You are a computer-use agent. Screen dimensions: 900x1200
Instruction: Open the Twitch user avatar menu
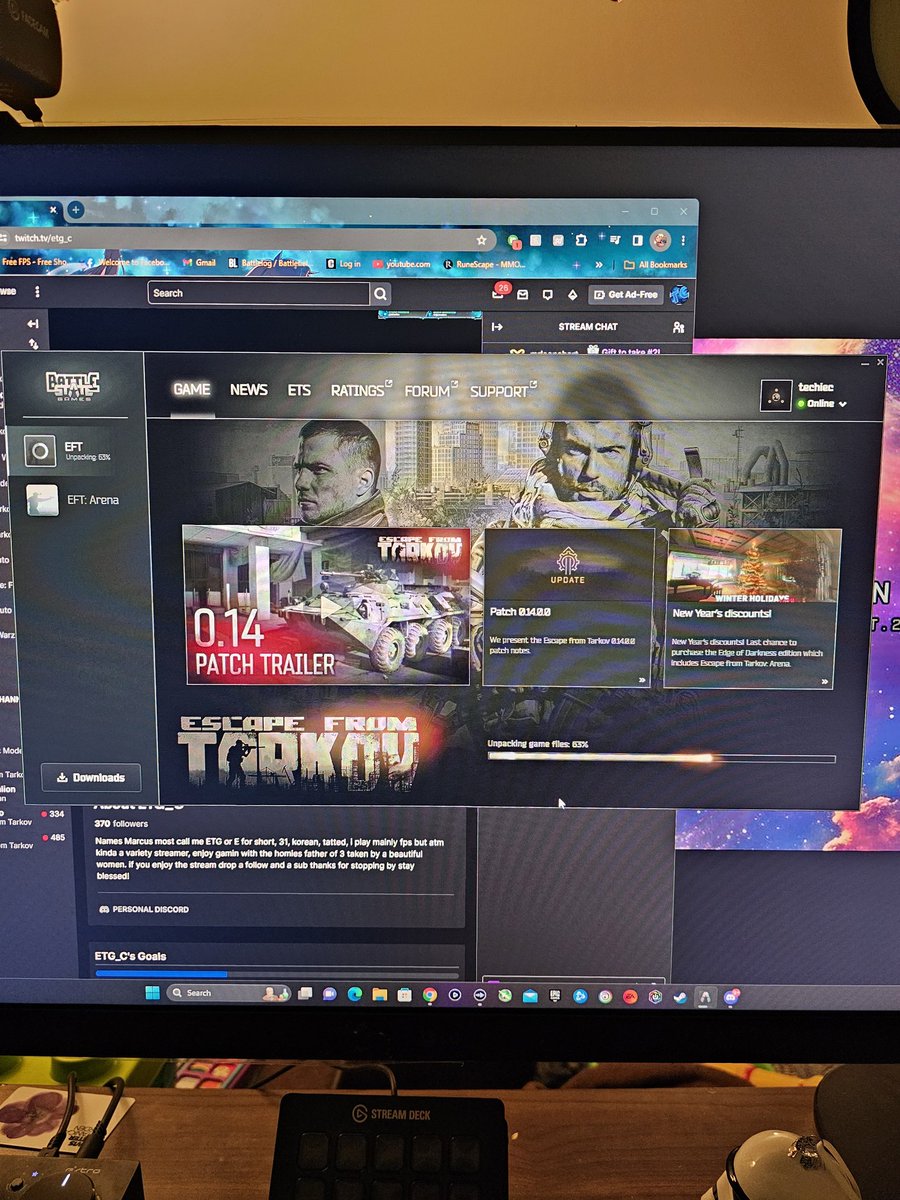(x=679, y=294)
